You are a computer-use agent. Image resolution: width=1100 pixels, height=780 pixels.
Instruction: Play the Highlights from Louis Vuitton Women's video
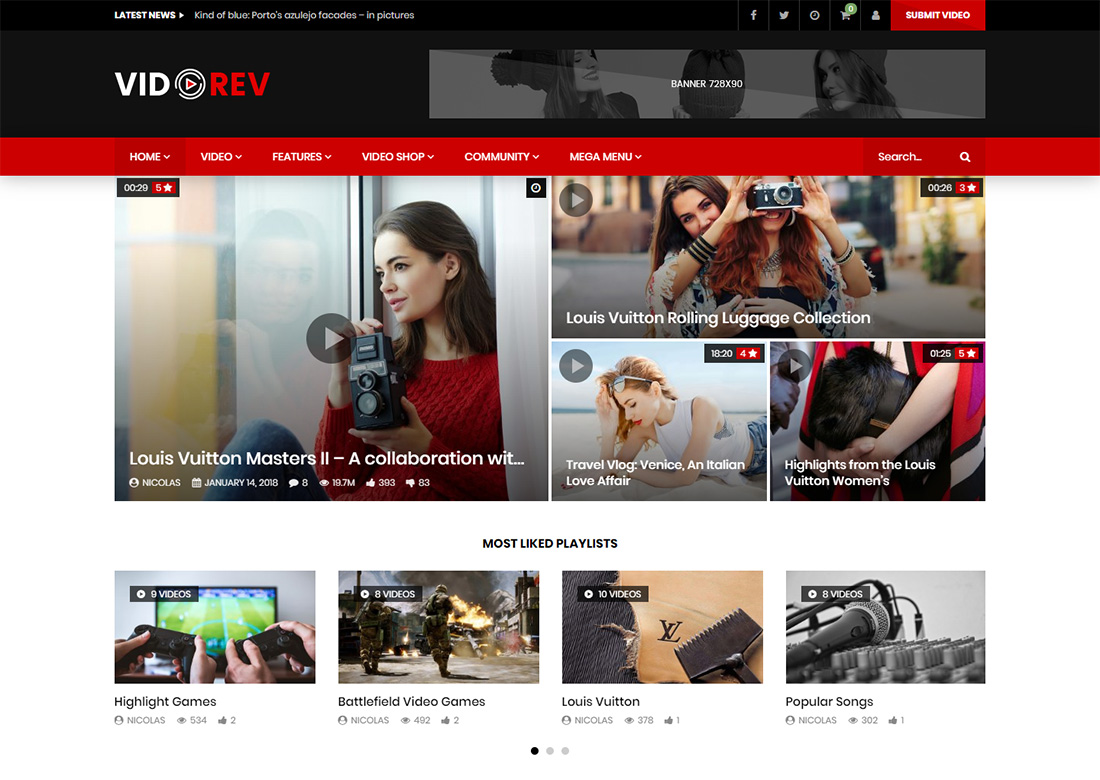(795, 365)
